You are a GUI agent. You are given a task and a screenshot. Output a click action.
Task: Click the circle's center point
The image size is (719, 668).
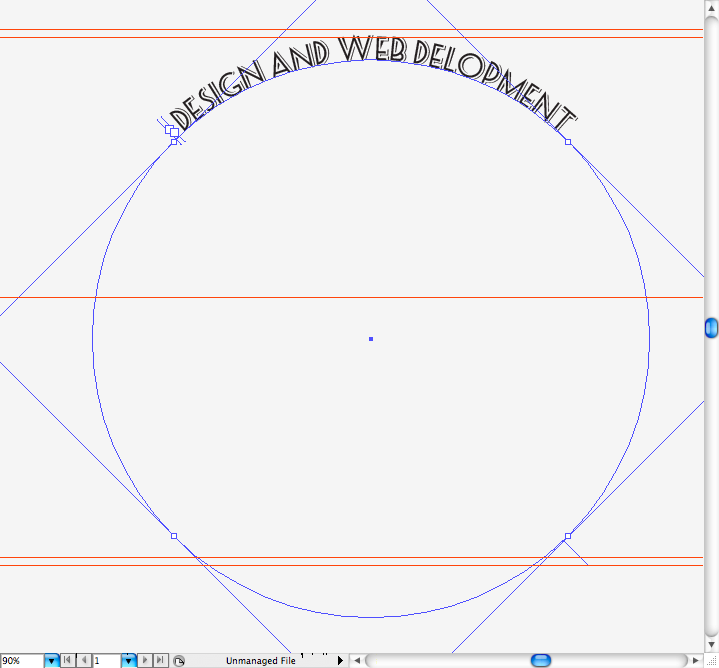click(x=371, y=339)
